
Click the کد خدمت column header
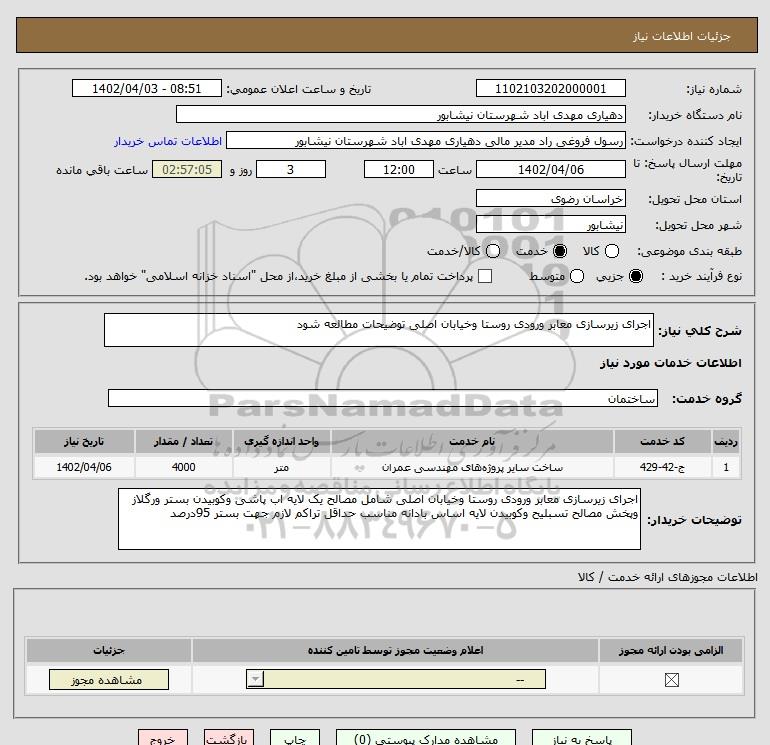click(662, 441)
